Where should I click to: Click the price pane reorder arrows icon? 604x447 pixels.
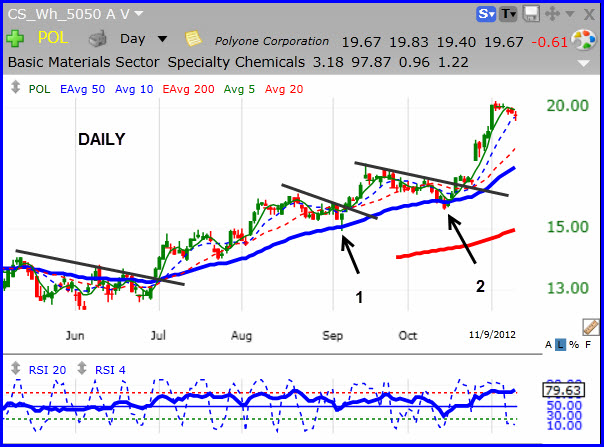[x=15, y=87]
